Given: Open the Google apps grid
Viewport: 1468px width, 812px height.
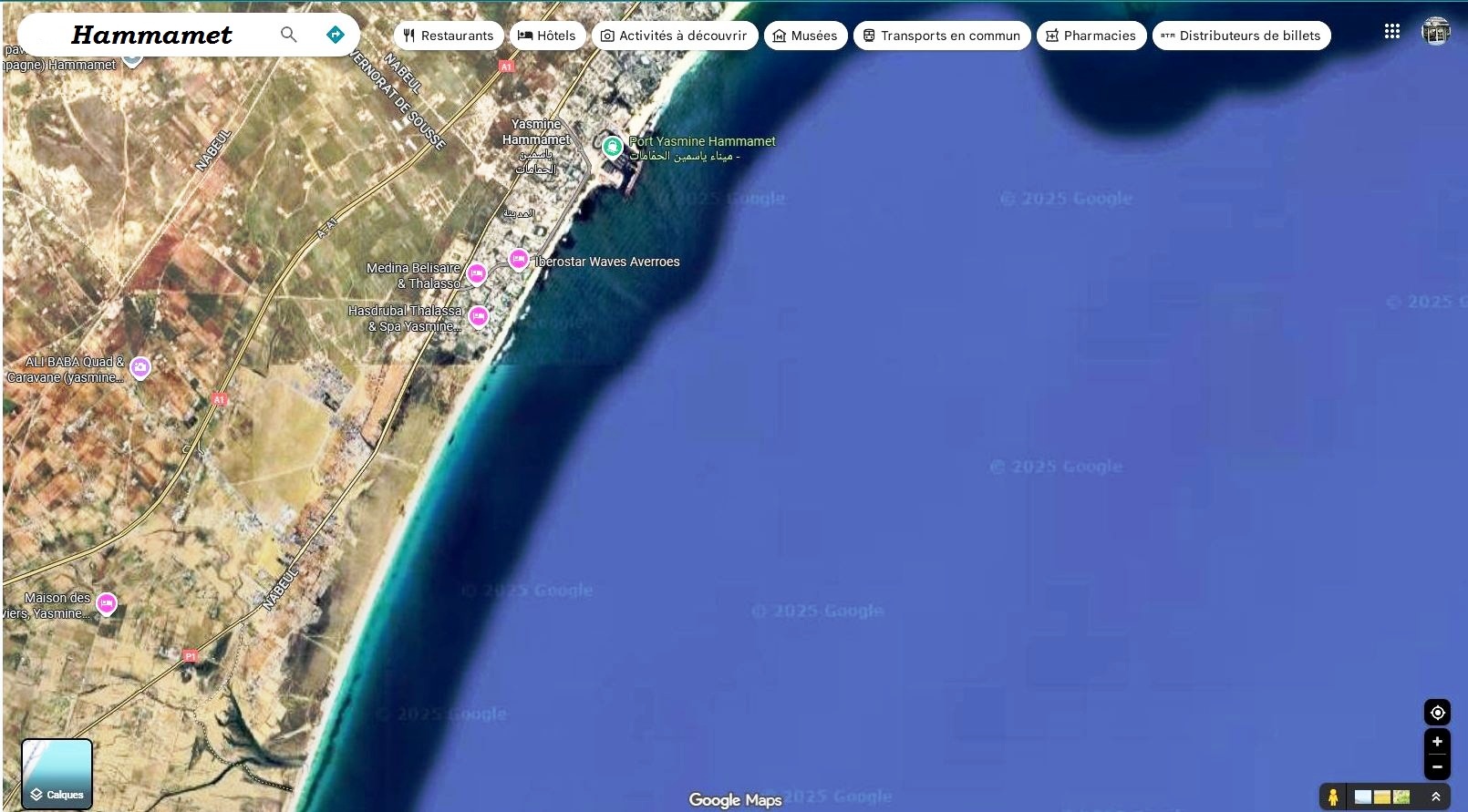Looking at the screenshot, I should click(x=1391, y=32).
